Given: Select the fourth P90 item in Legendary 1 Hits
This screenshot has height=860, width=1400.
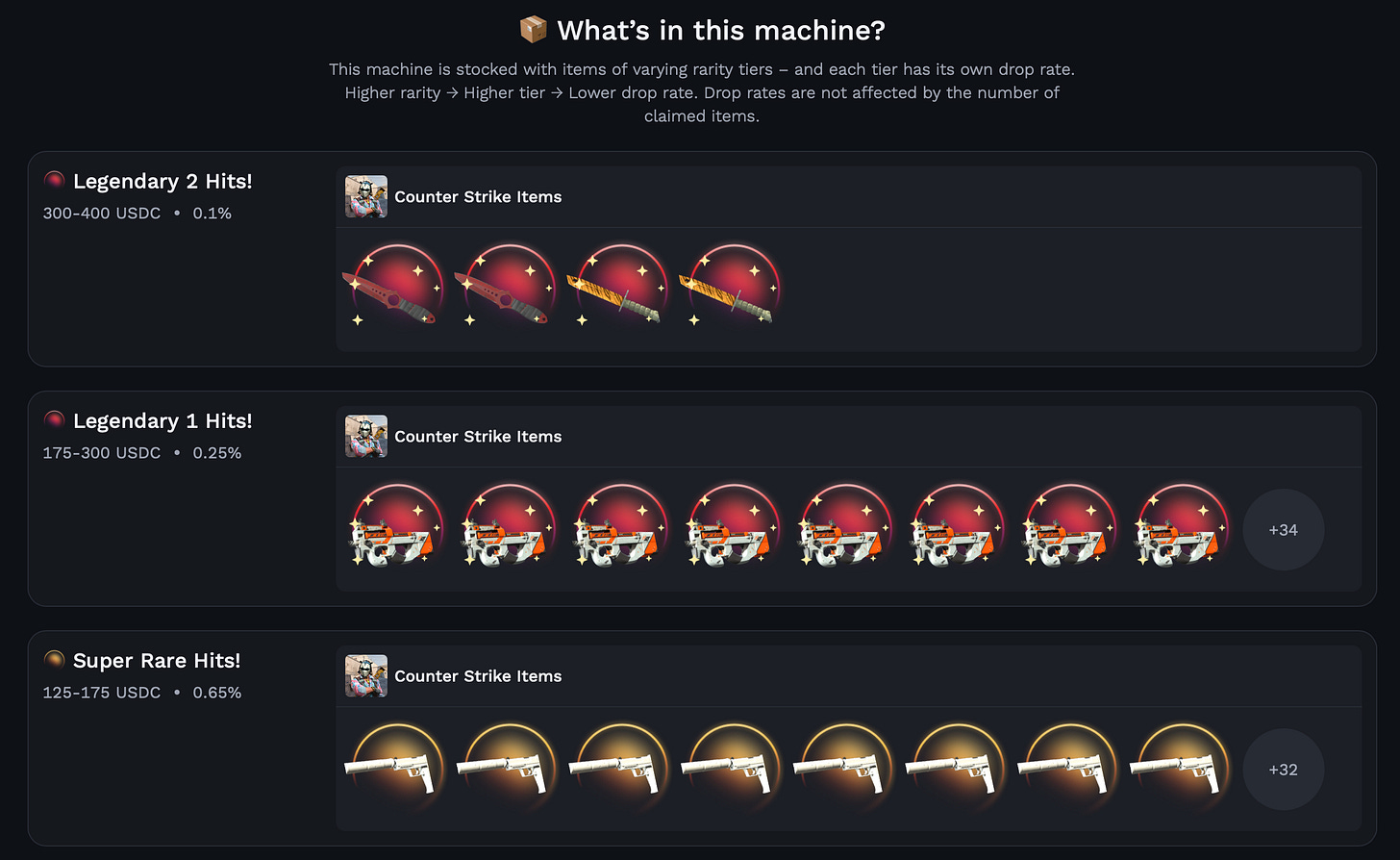Looking at the screenshot, I should pyautogui.click(x=731, y=527).
